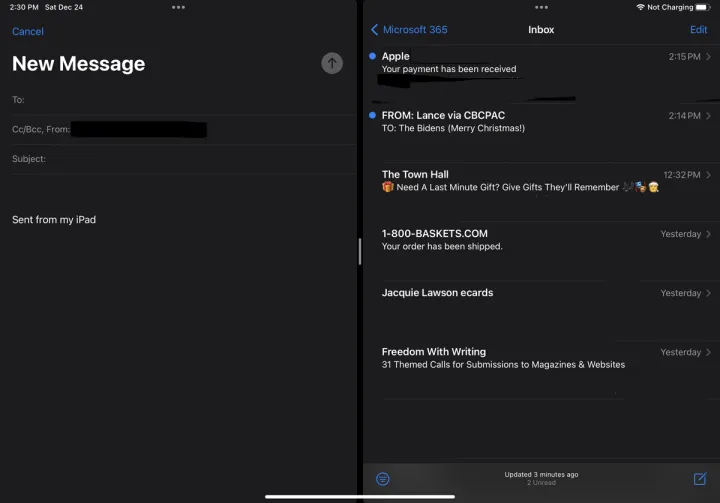Tap the compose new message icon
Image resolution: width=720 pixels, height=503 pixels.
pyautogui.click(x=699, y=479)
